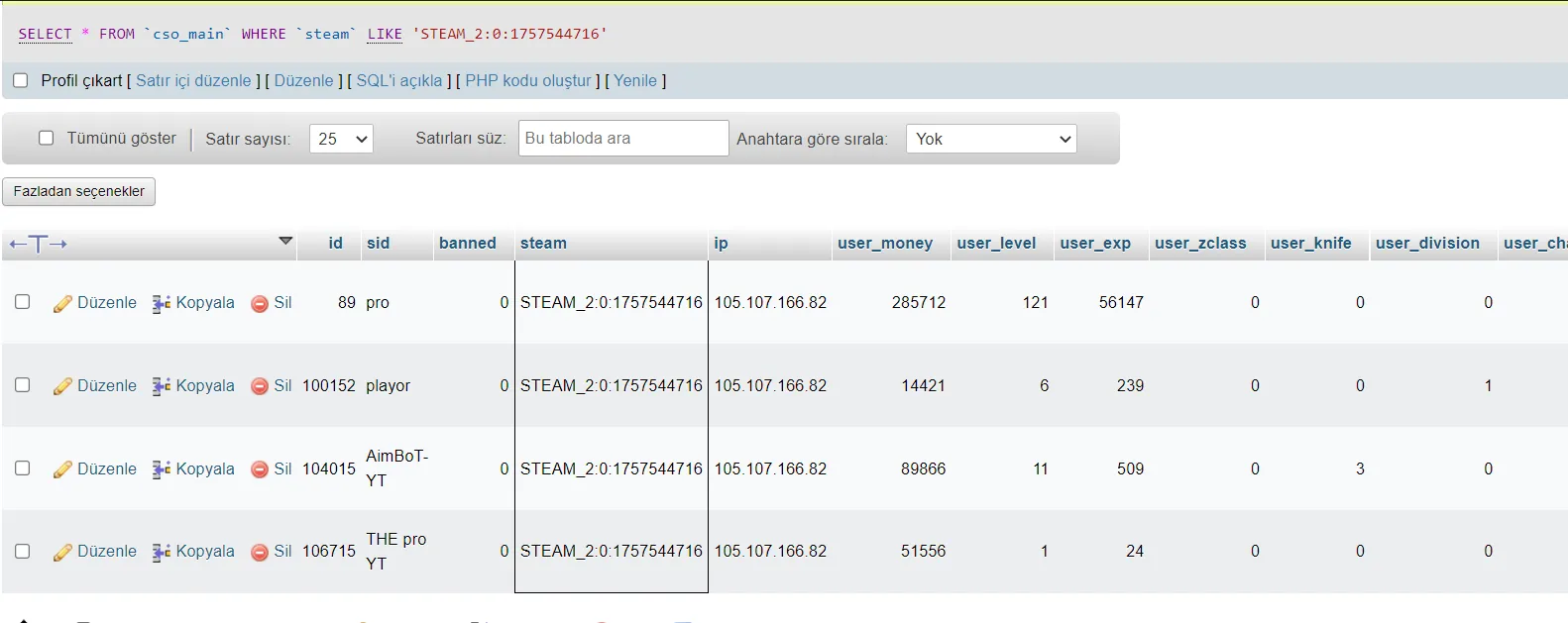Click the red delete icon for row 104015
The image size is (1568, 623).
(260, 469)
